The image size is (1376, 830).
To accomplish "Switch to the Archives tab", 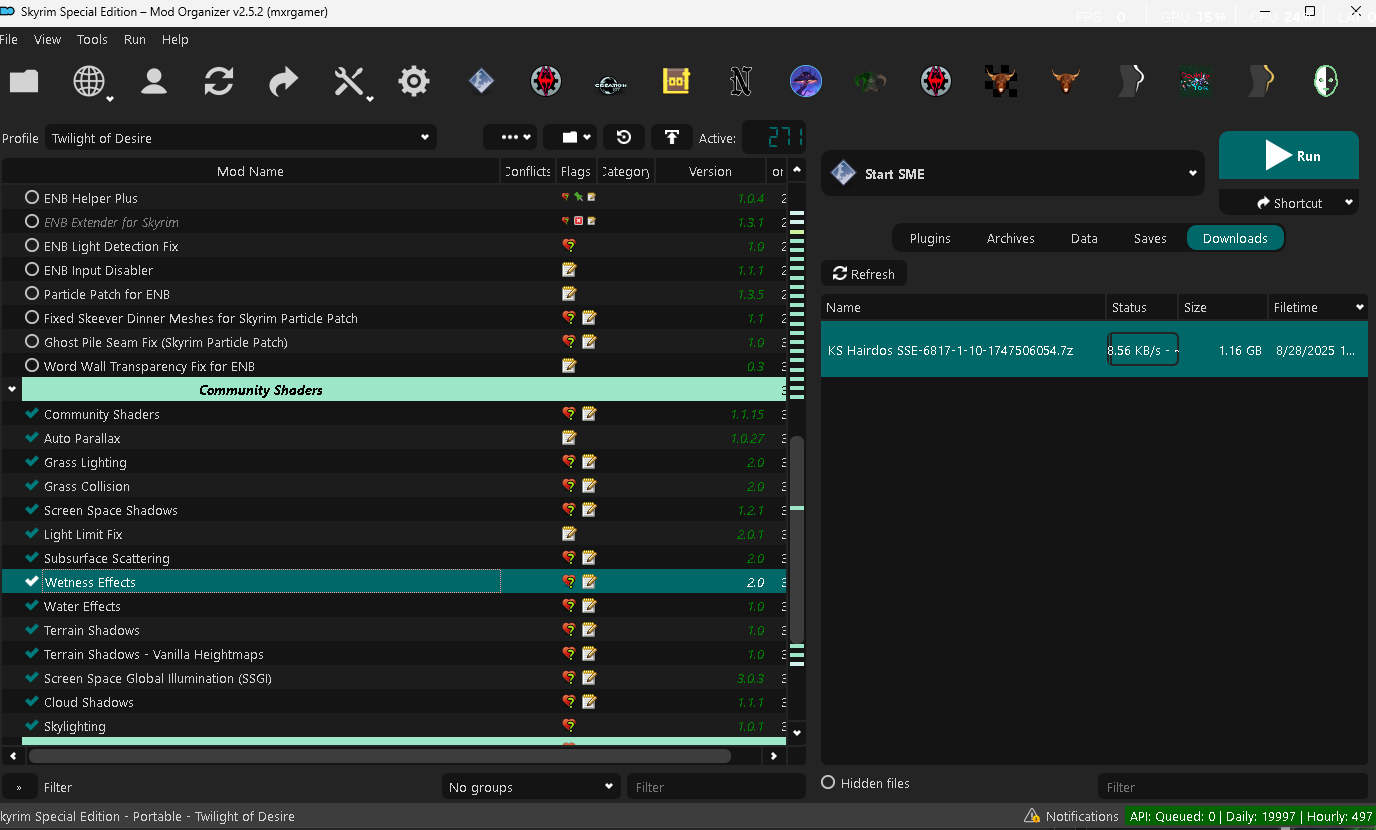I will click(1011, 238).
